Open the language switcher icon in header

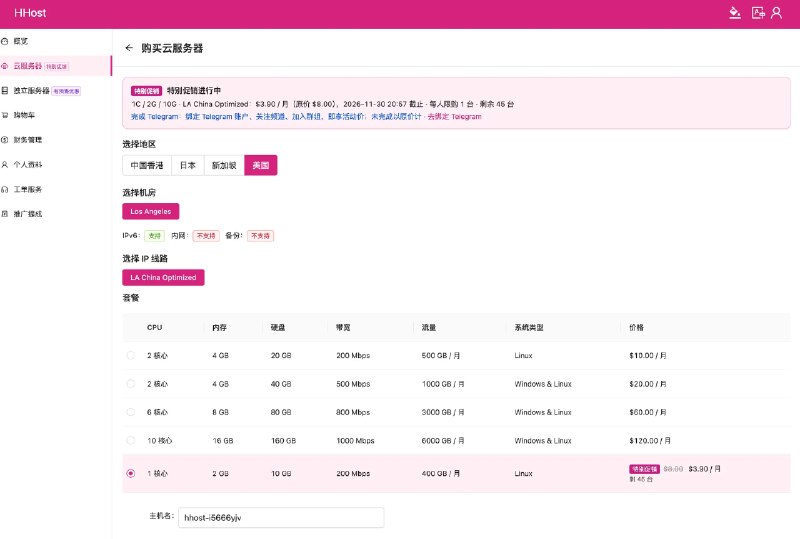pyautogui.click(x=758, y=13)
